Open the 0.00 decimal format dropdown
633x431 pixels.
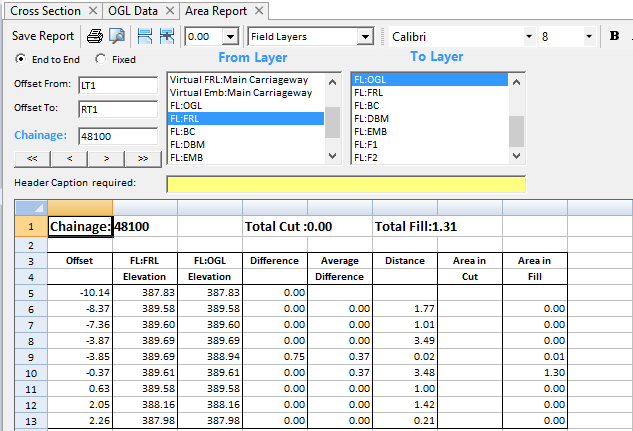[231, 36]
